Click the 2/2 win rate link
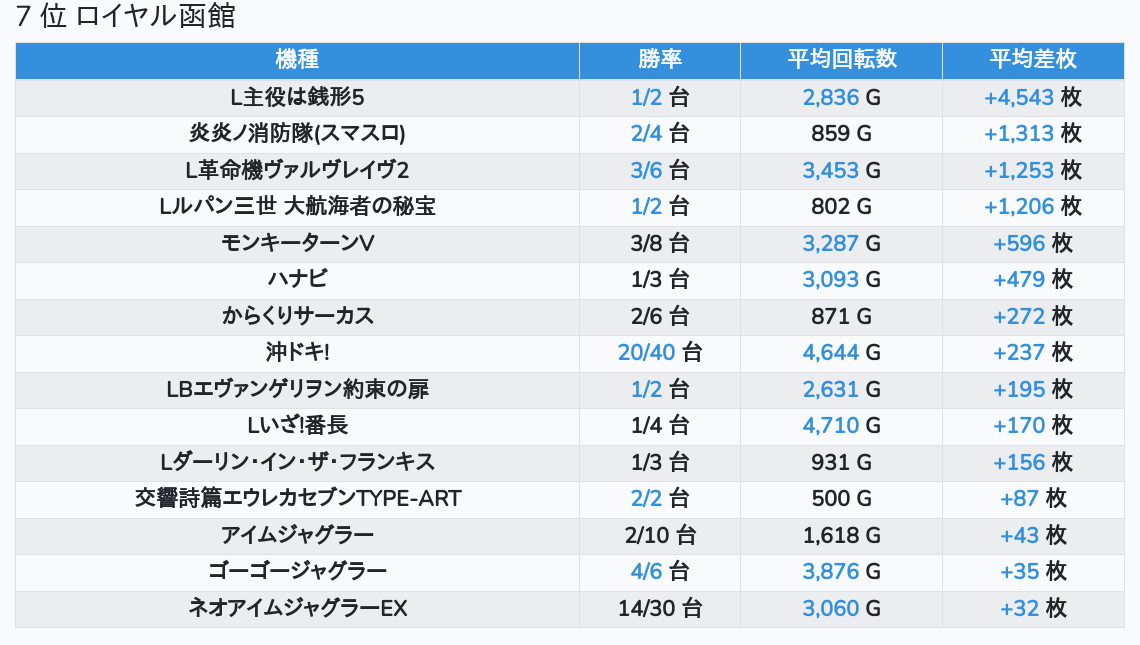Viewport: 1140px width, 645px height. 646,498
